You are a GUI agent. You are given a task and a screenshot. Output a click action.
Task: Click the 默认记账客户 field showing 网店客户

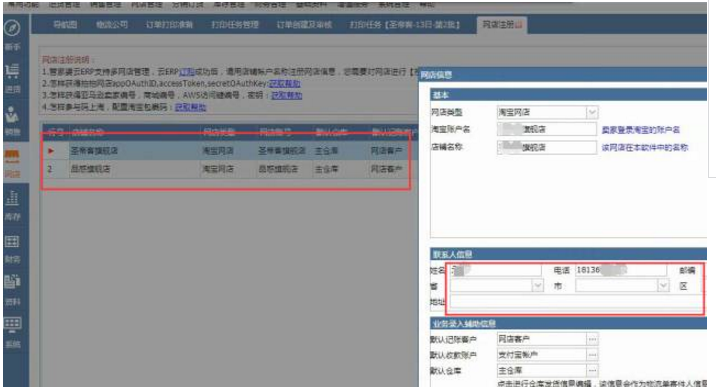(x=542, y=339)
